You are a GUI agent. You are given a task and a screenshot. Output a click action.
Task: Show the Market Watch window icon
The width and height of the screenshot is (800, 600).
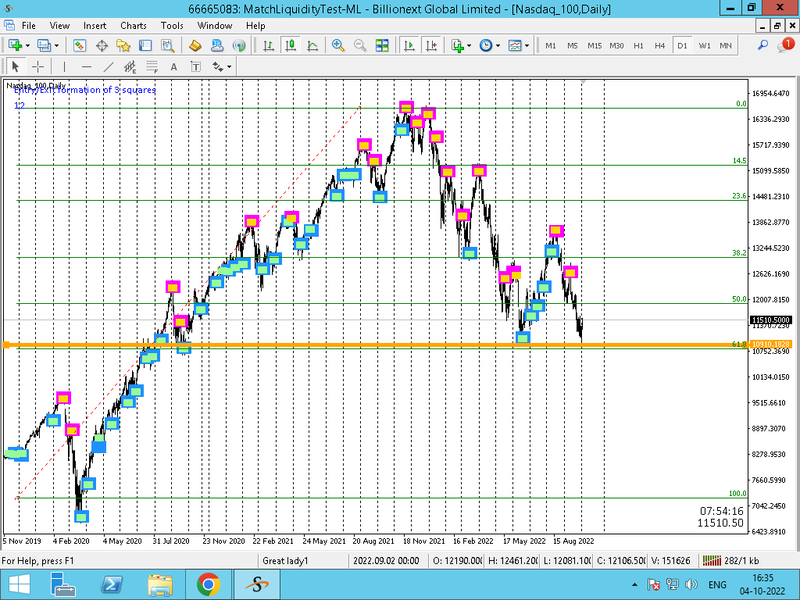point(79,45)
